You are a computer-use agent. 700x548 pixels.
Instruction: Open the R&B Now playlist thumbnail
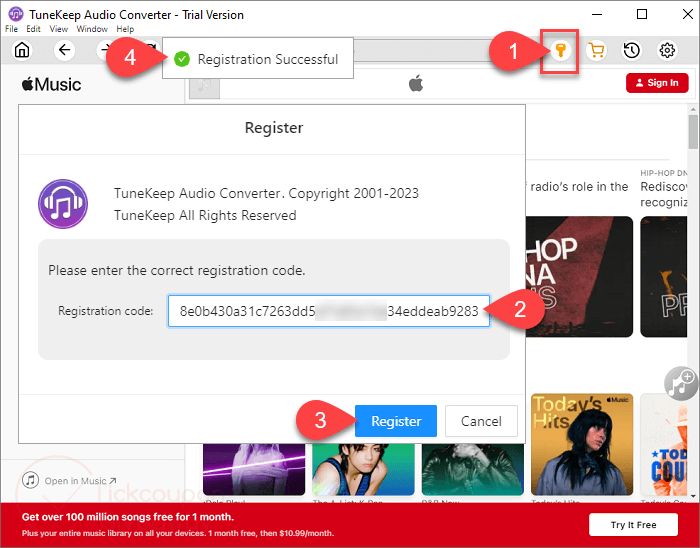(x=472, y=469)
